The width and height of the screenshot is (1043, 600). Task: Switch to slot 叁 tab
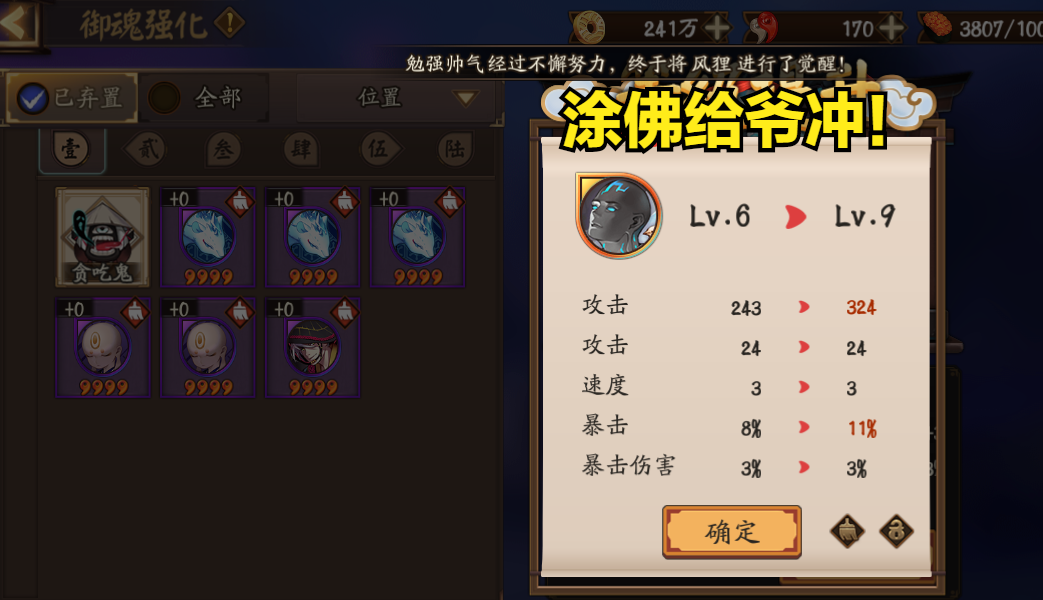(224, 149)
